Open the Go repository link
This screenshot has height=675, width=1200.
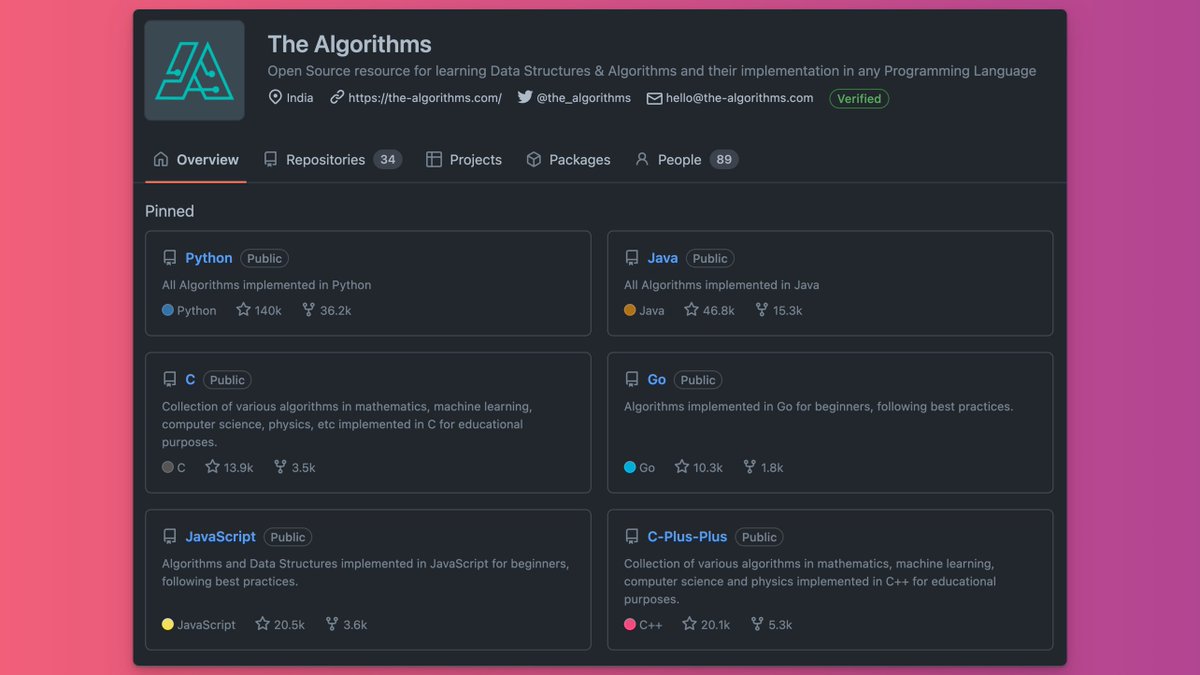click(x=656, y=380)
